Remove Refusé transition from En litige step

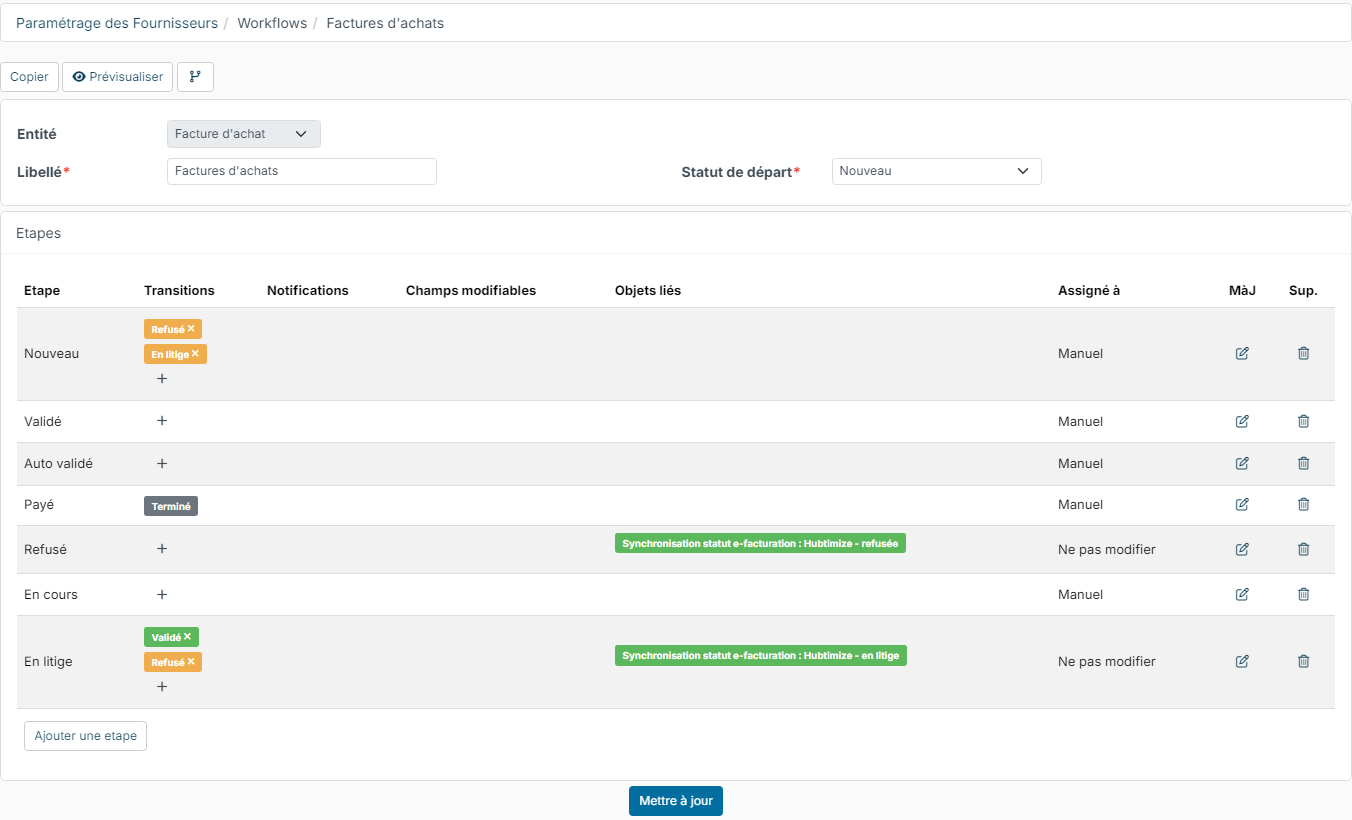(190, 661)
